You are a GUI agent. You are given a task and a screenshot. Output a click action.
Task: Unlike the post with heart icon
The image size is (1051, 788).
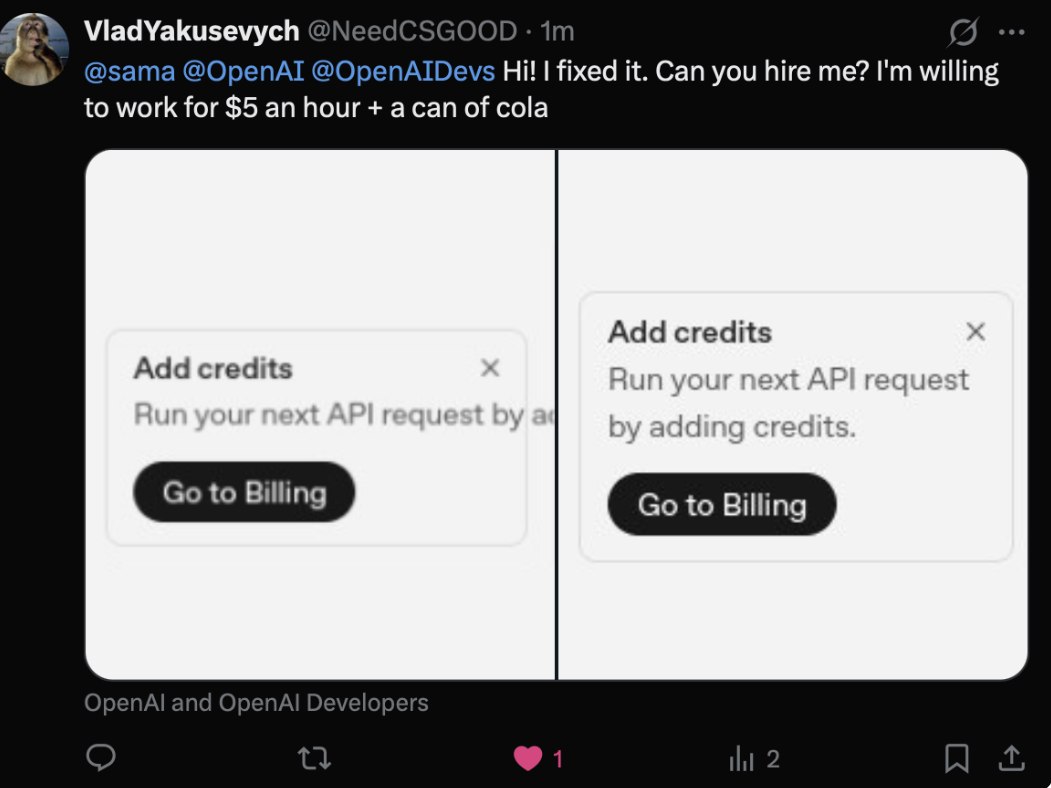[x=528, y=759]
